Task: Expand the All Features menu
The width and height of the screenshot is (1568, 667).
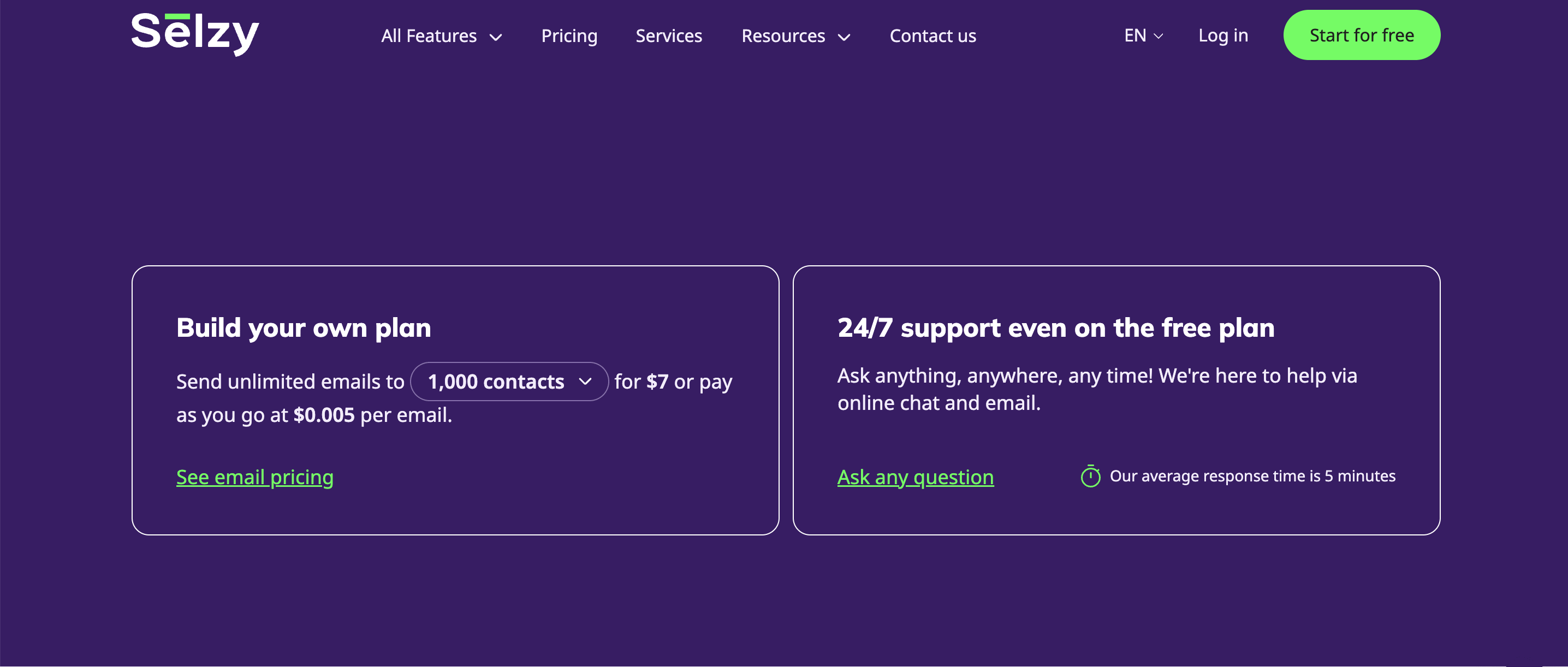Action: pos(429,36)
